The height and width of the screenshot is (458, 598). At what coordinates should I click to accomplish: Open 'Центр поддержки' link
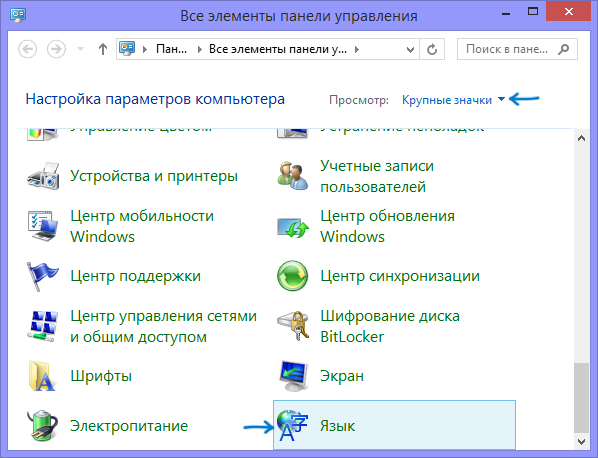click(135, 276)
